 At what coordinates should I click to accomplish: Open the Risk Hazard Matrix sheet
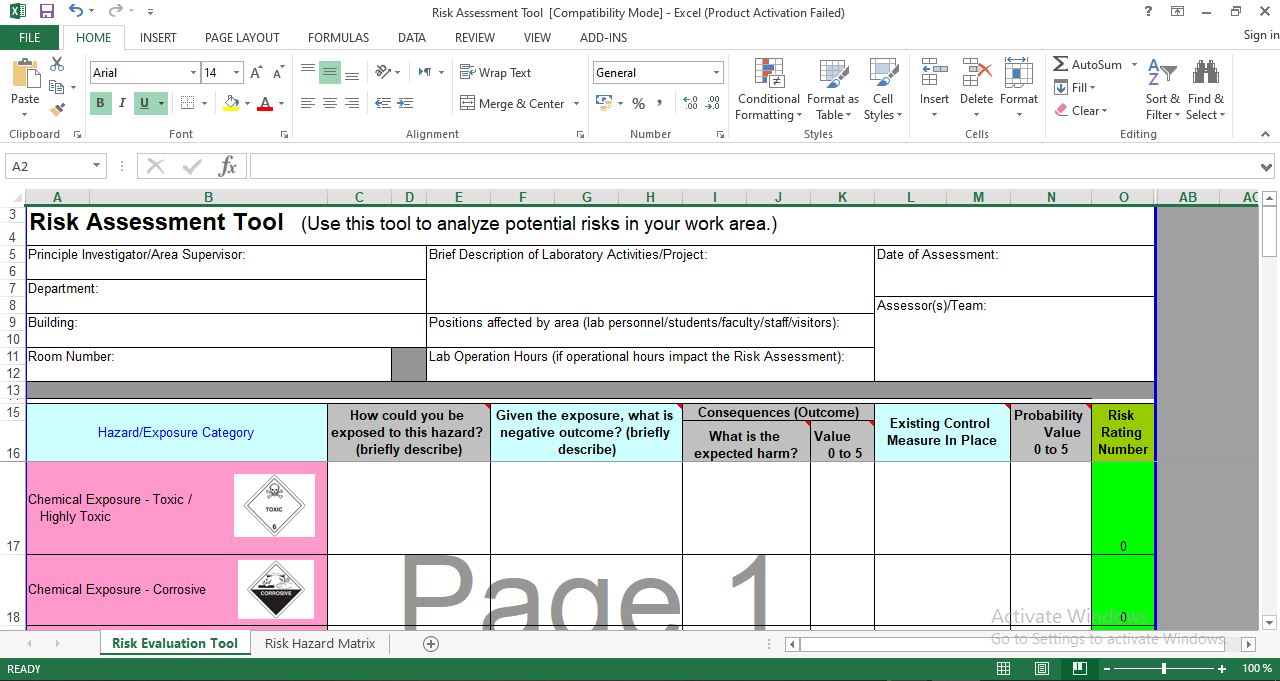pos(318,643)
